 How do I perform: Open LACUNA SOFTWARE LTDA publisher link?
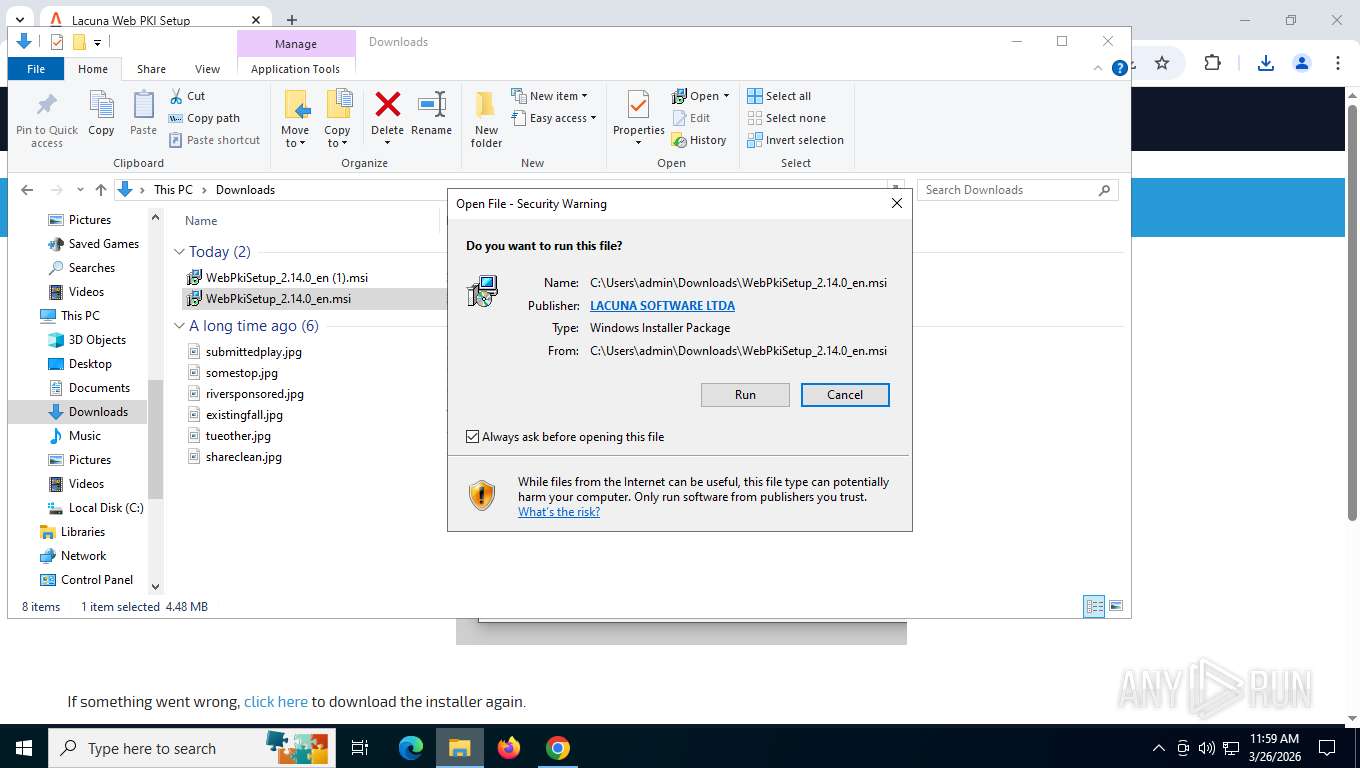coord(662,306)
